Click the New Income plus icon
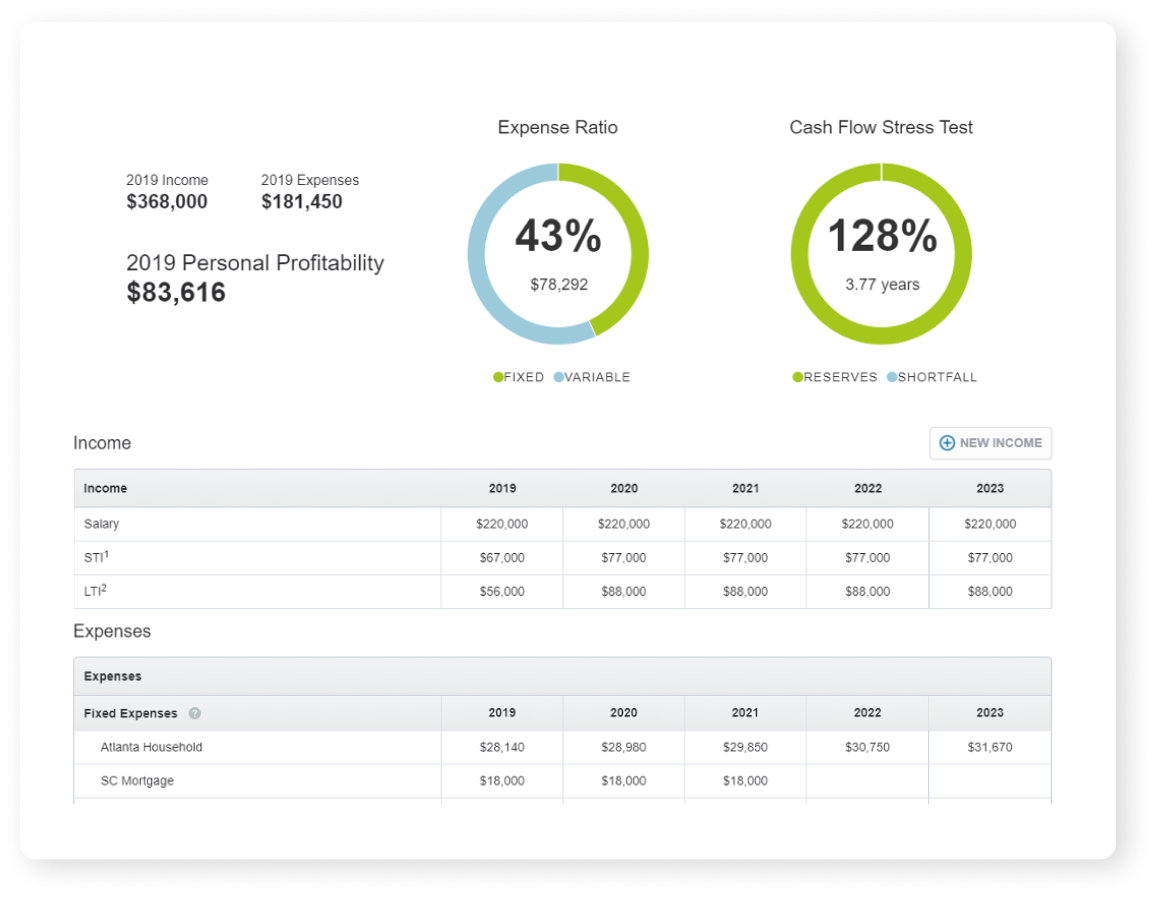 click(946, 443)
